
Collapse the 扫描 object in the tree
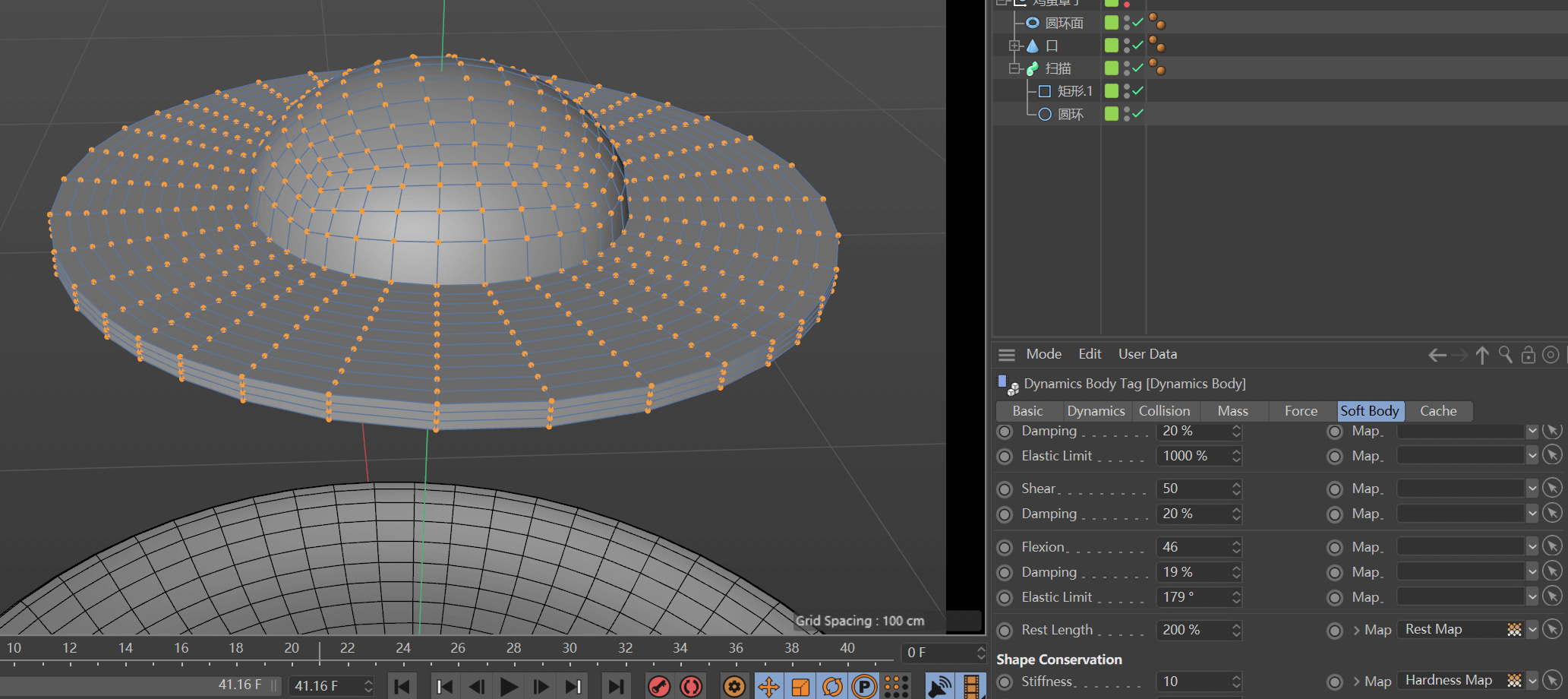click(x=1014, y=68)
